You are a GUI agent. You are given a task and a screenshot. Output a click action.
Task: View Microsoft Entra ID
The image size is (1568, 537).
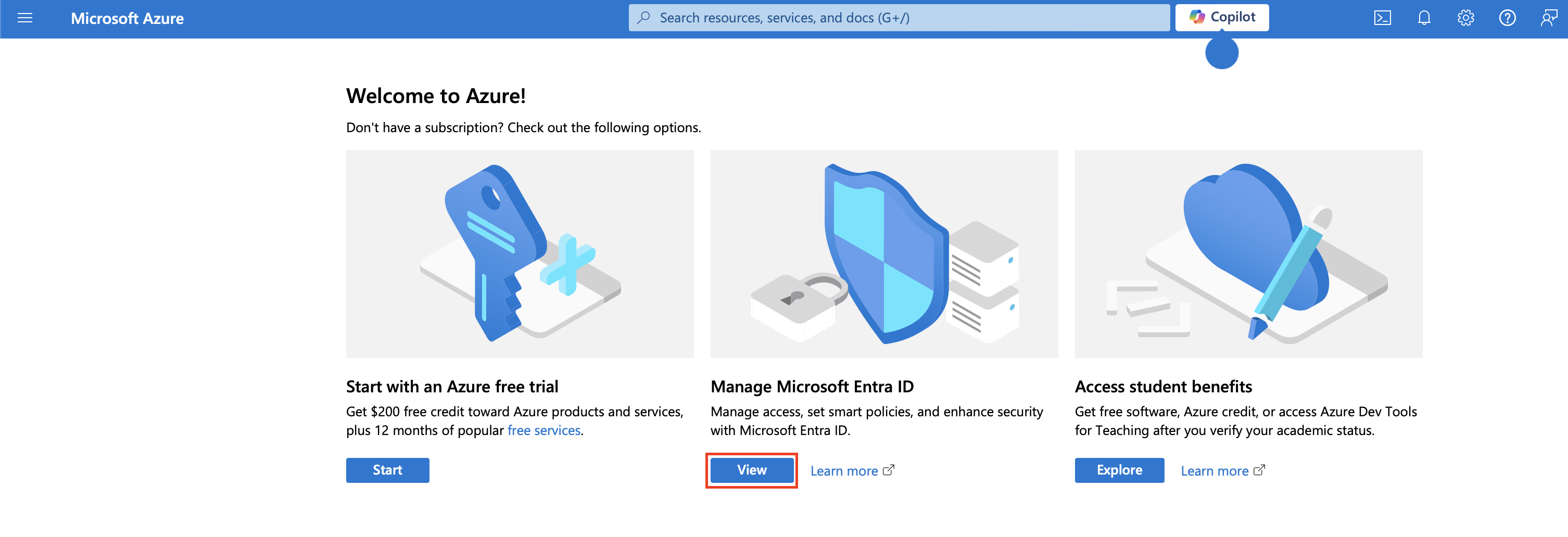751,470
